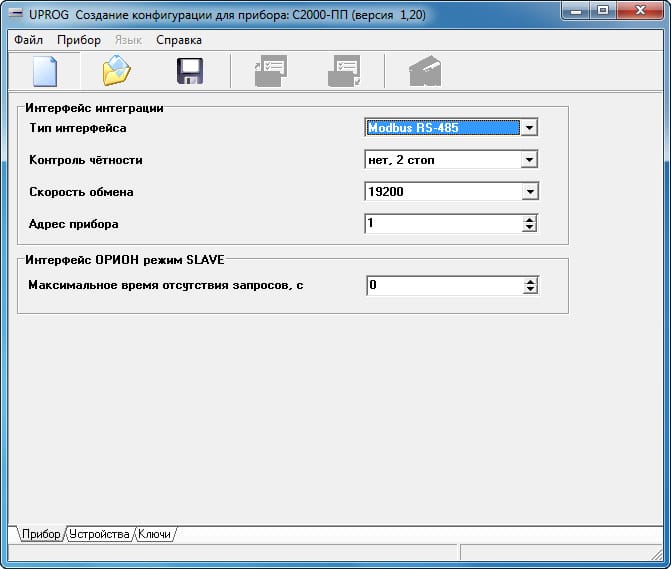This screenshot has height=569, width=671.
Task: Click the UPROG title bar application icon
Action: point(16,14)
